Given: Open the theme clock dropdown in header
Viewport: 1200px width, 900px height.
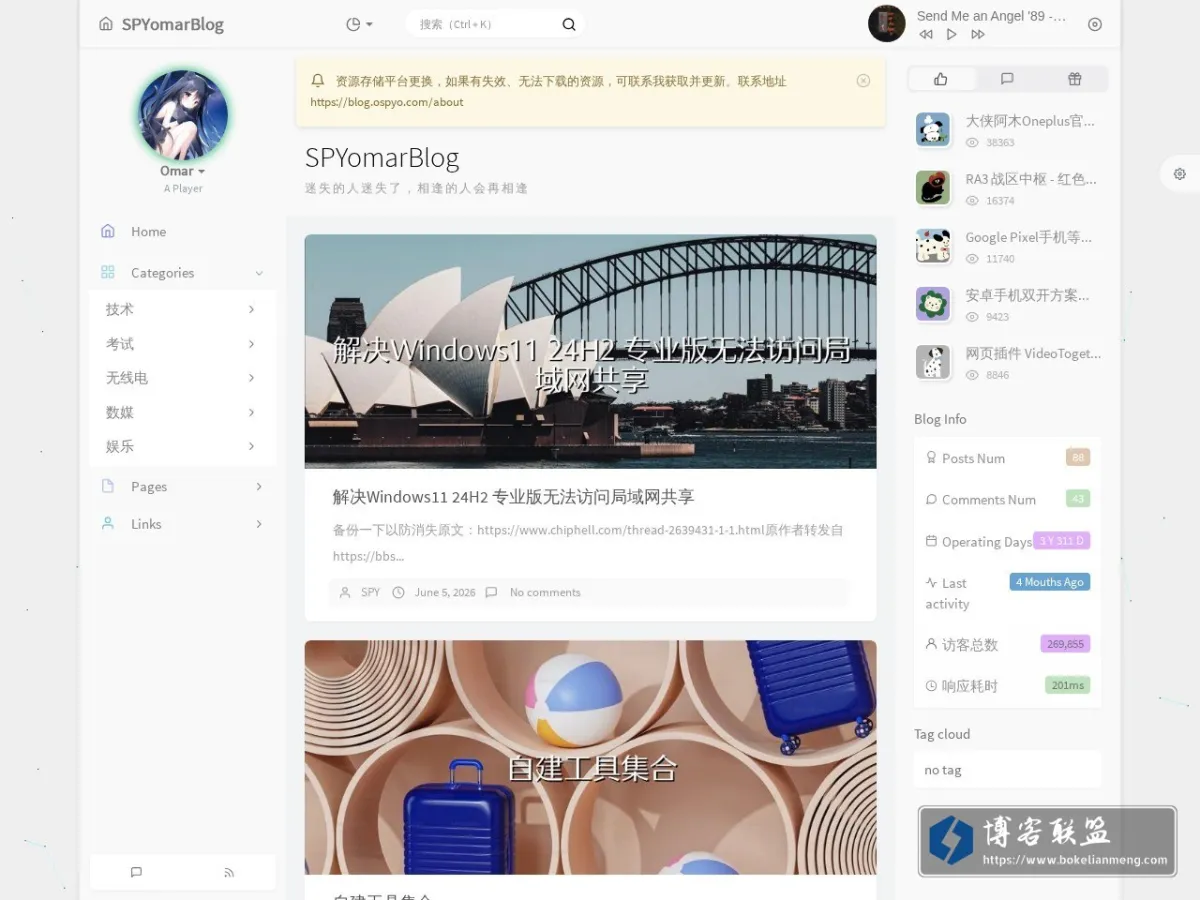Looking at the screenshot, I should point(359,24).
